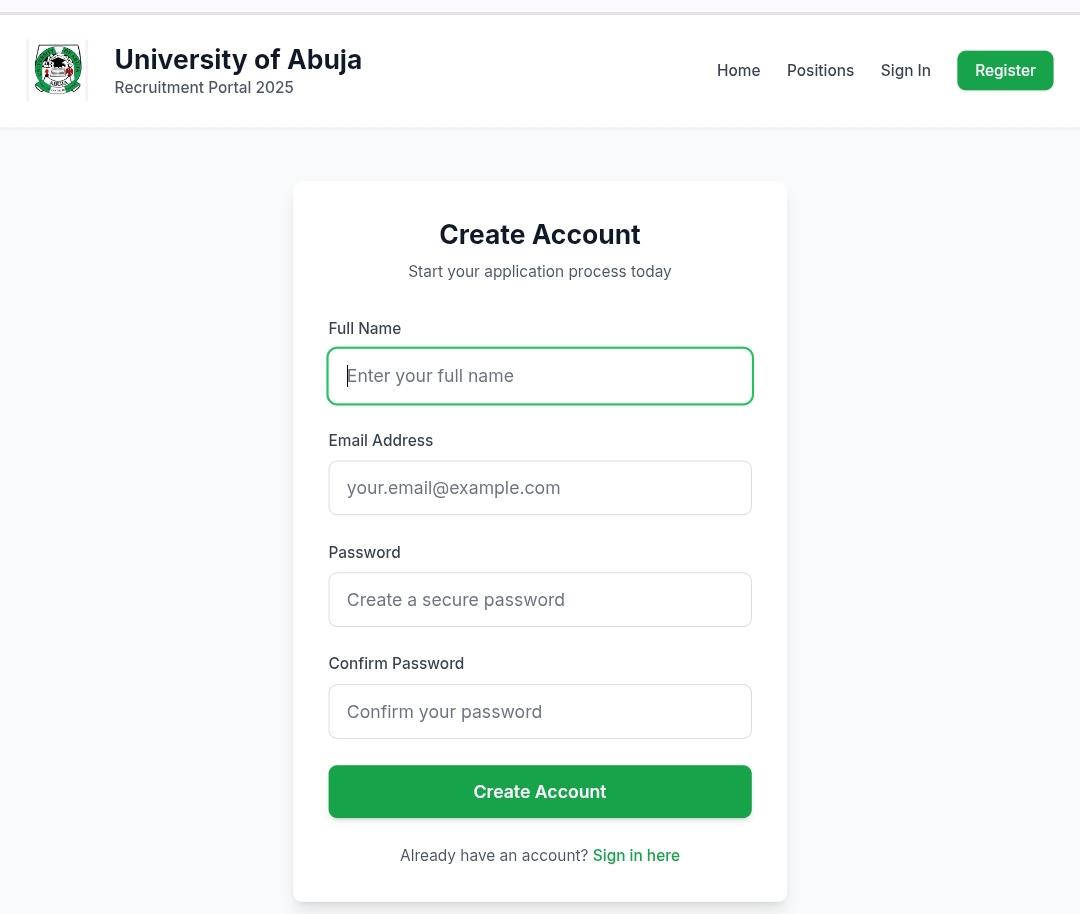Open Sign In from the header
The image size is (1080, 914).
coord(905,70)
